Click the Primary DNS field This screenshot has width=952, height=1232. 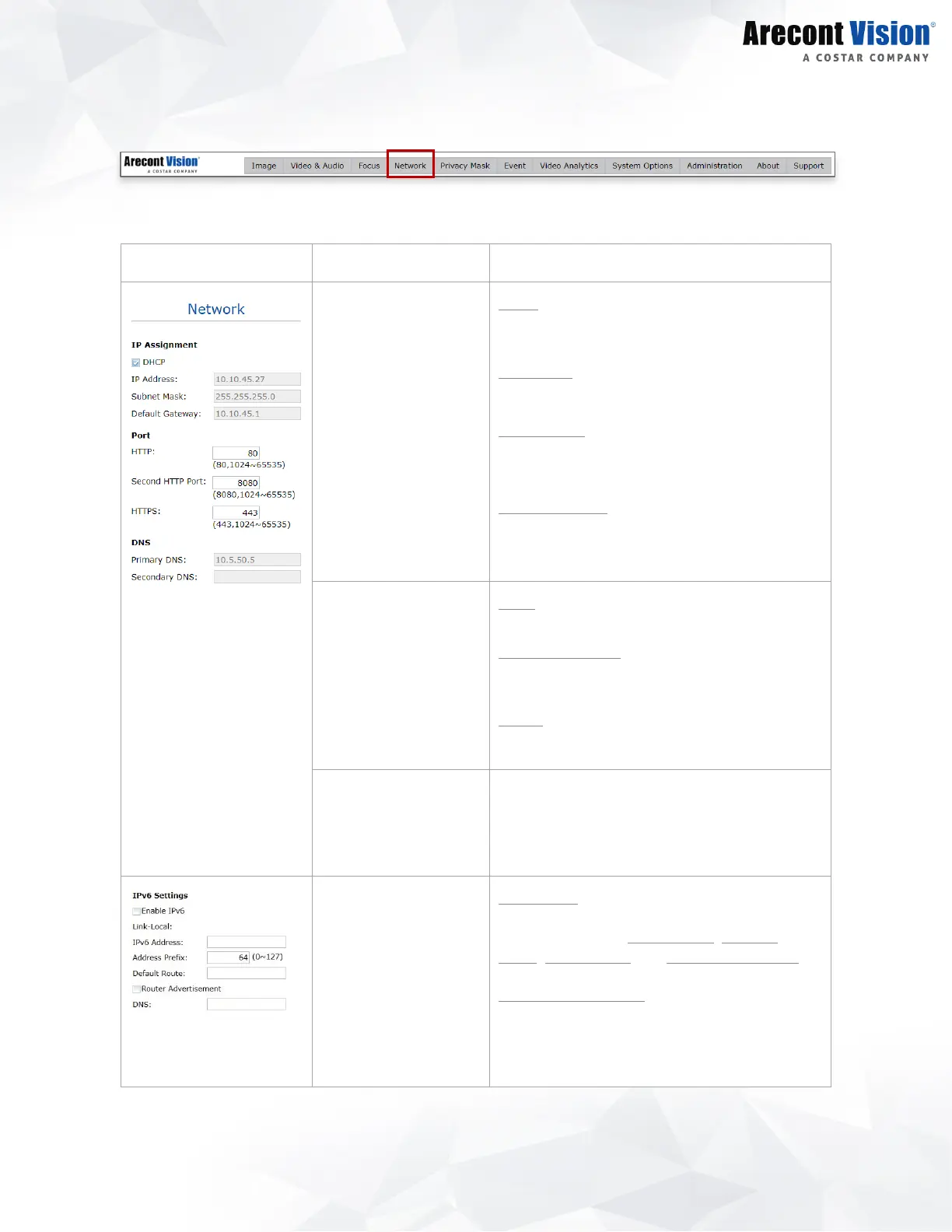pyautogui.click(x=257, y=560)
